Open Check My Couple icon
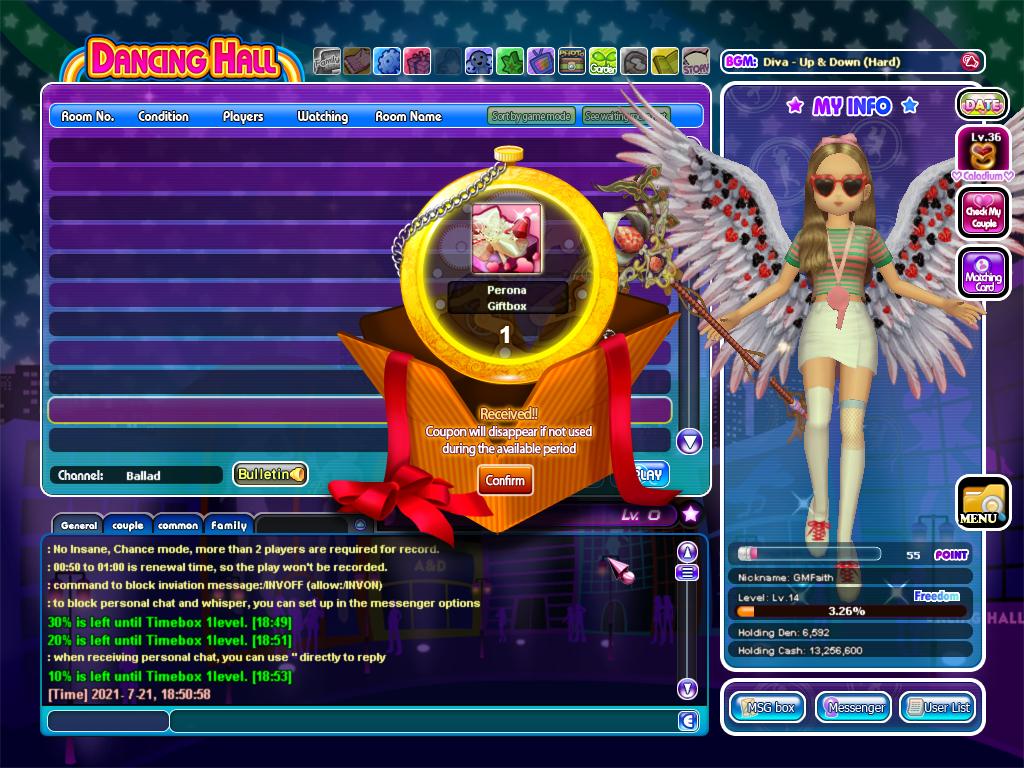1024x768 pixels. (x=982, y=212)
